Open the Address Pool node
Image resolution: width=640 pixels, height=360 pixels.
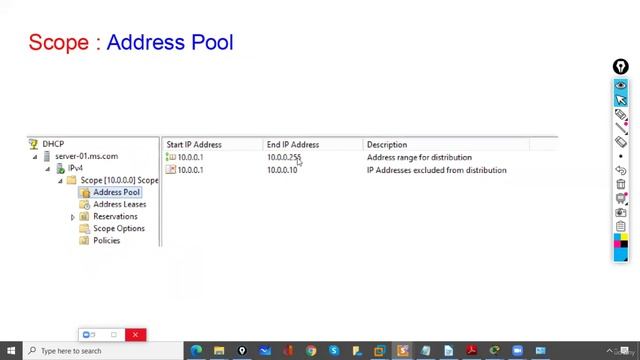(x=116, y=192)
